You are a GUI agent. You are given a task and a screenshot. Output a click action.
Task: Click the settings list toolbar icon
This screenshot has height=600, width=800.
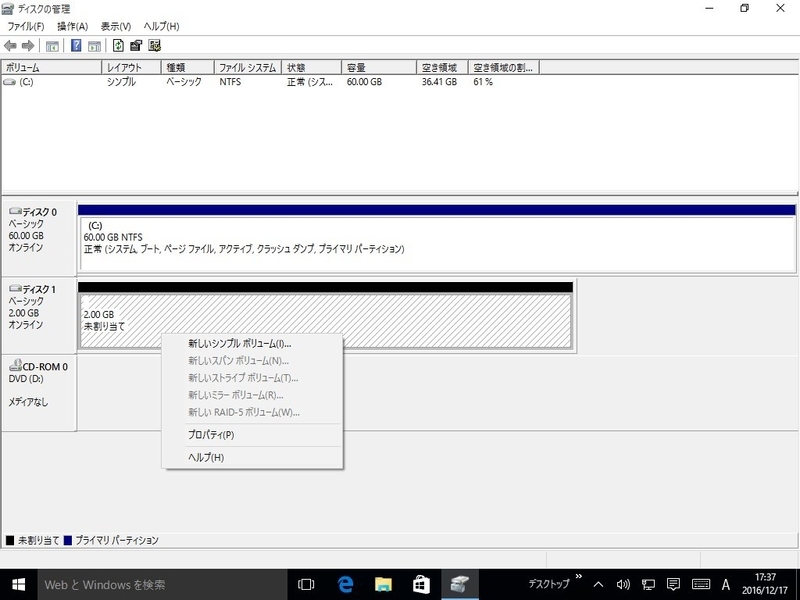click(x=155, y=46)
